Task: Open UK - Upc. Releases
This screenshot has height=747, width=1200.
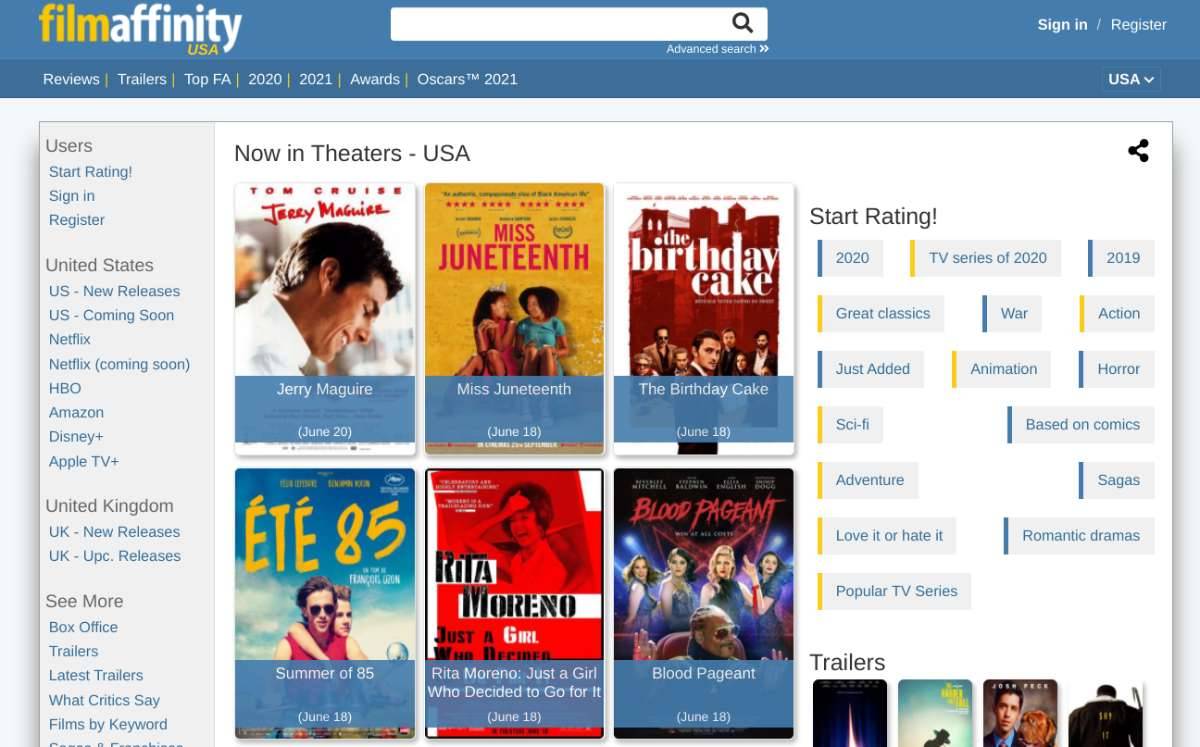Action: point(115,556)
